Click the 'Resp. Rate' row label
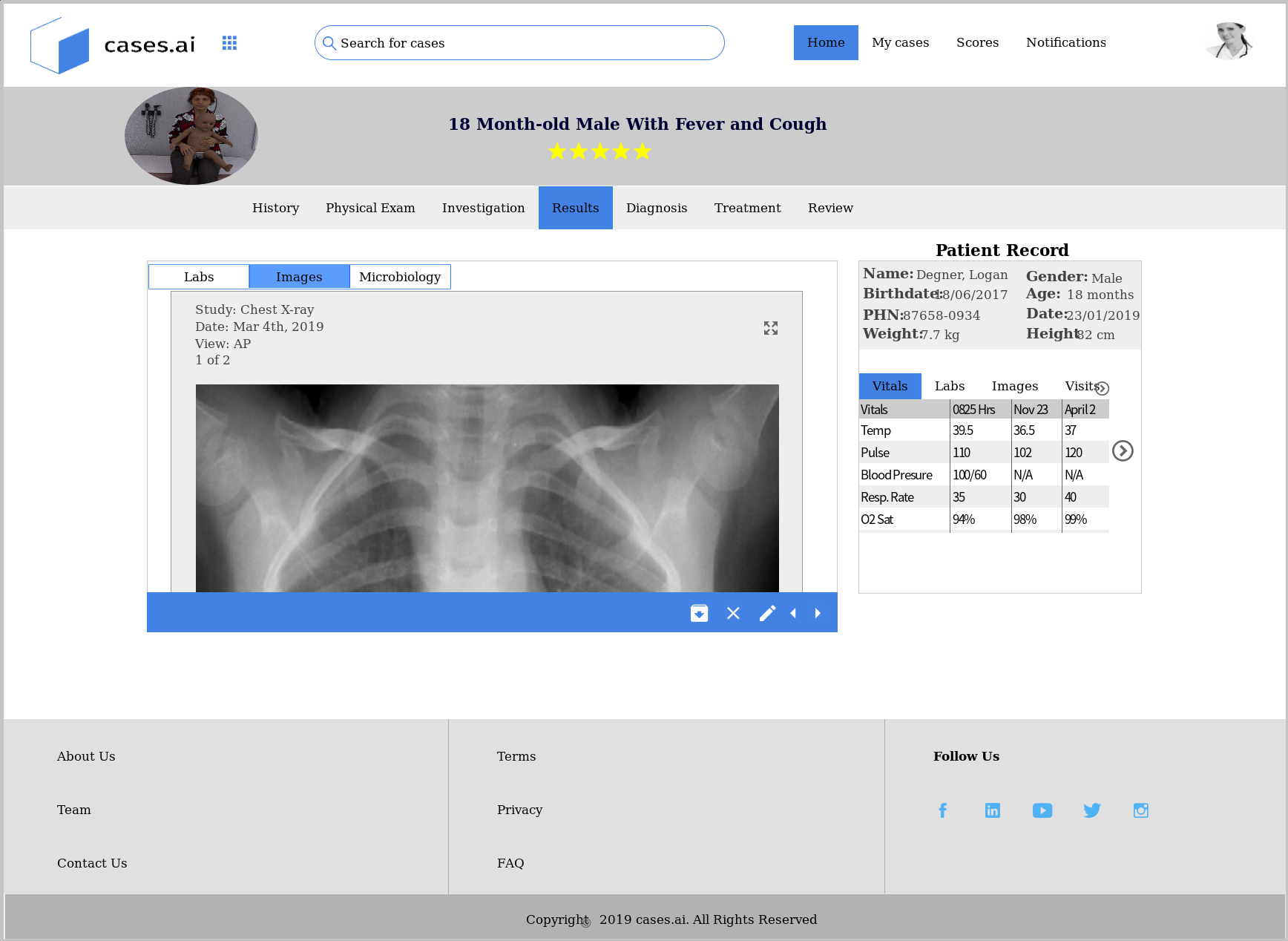Image resolution: width=1288 pixels, height=941 pixels. tap(887, 497)
